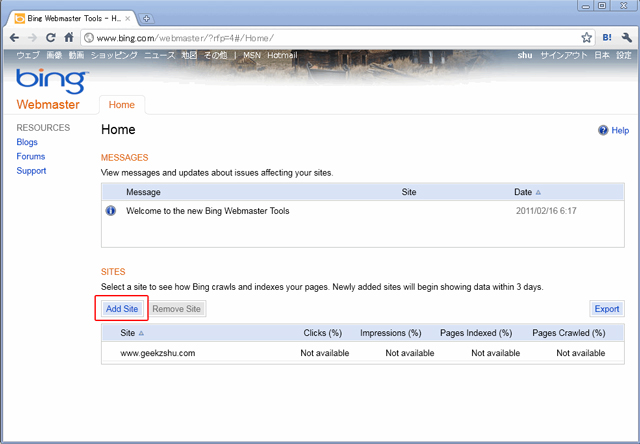Viewport: 640px width, 444px height.
Task: Click the blue Help question mark icon
Action: pos(603,130)
